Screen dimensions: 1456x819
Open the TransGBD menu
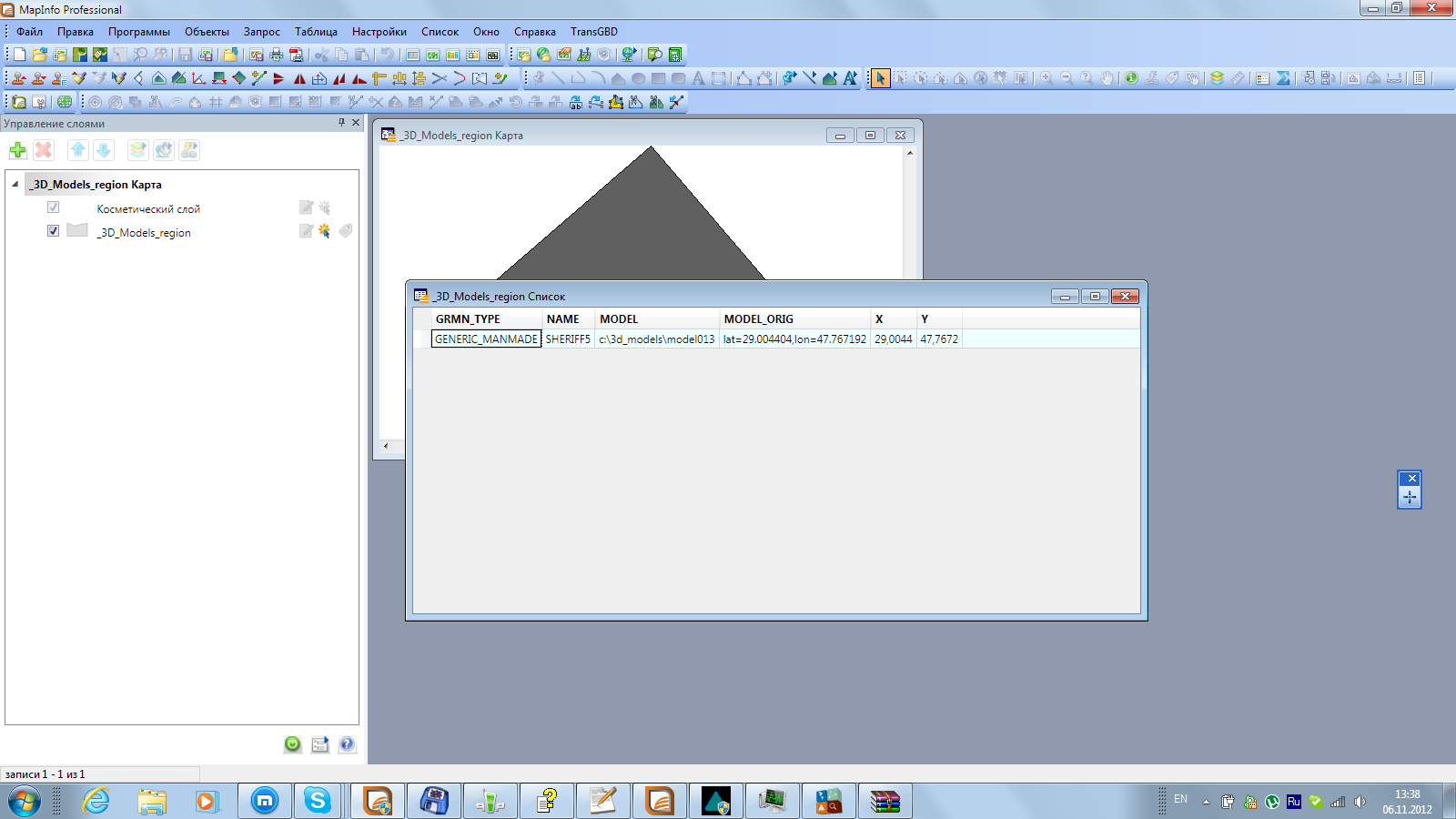click(593, 32)
